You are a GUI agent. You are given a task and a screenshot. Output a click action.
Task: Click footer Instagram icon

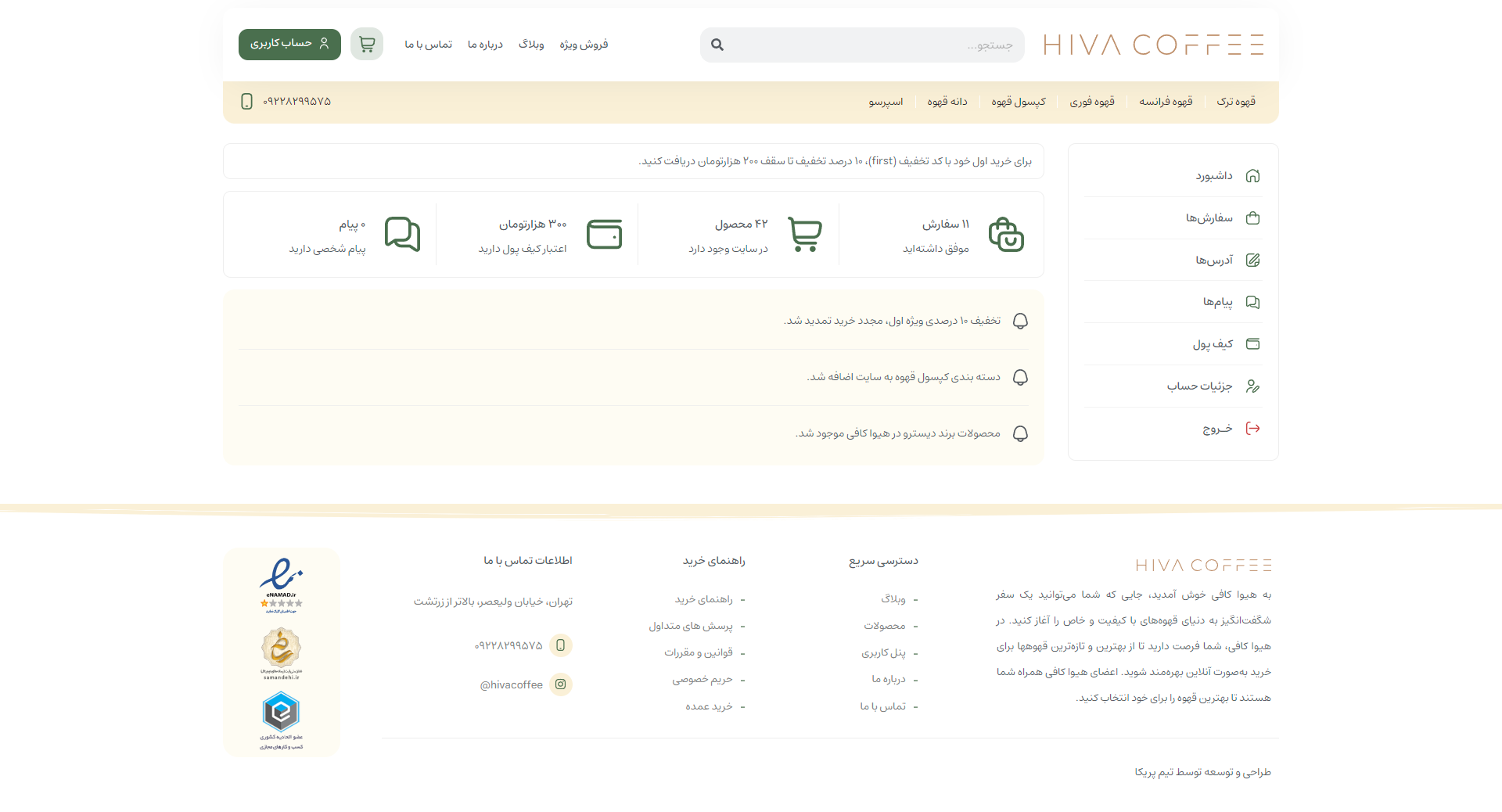561,684
